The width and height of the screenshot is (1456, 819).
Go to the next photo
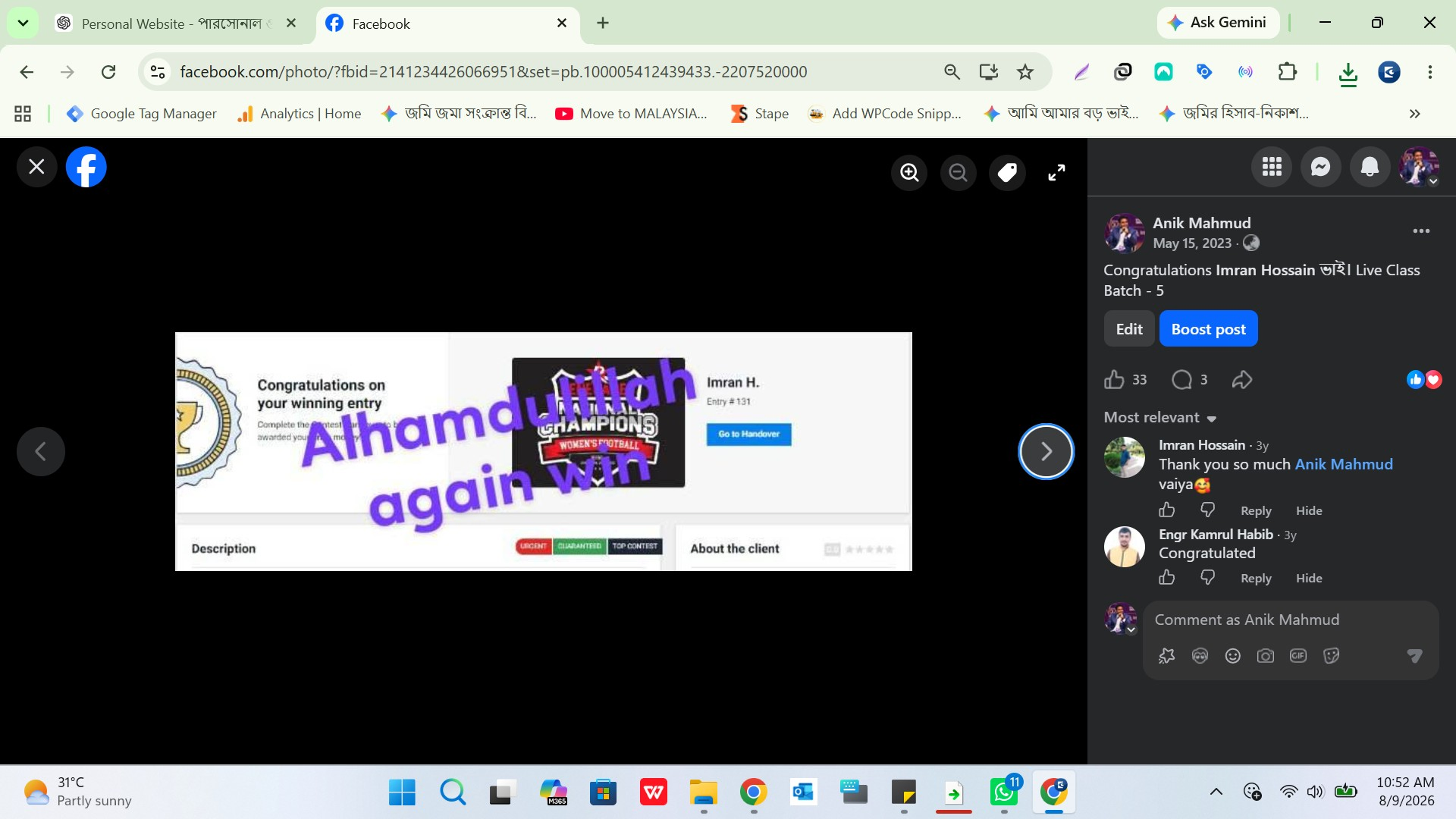pyautogui.click(x=1046, y=451)
